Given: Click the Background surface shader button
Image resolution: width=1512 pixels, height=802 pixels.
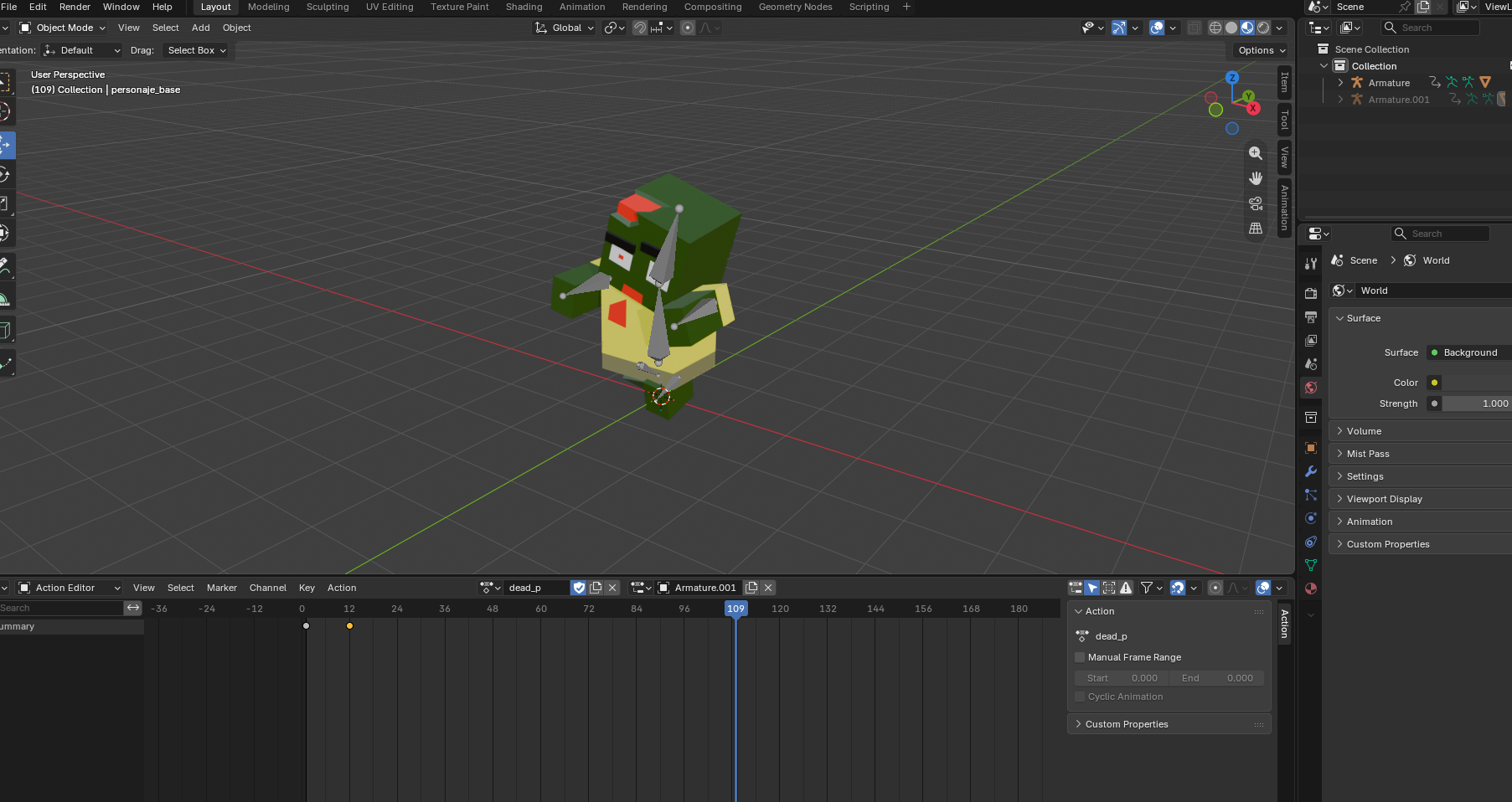Looking at the screenshot, I should [1470, 352].
